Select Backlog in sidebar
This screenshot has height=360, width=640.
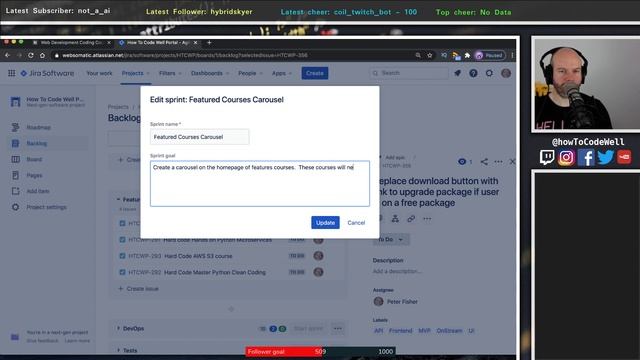[37, 143]
